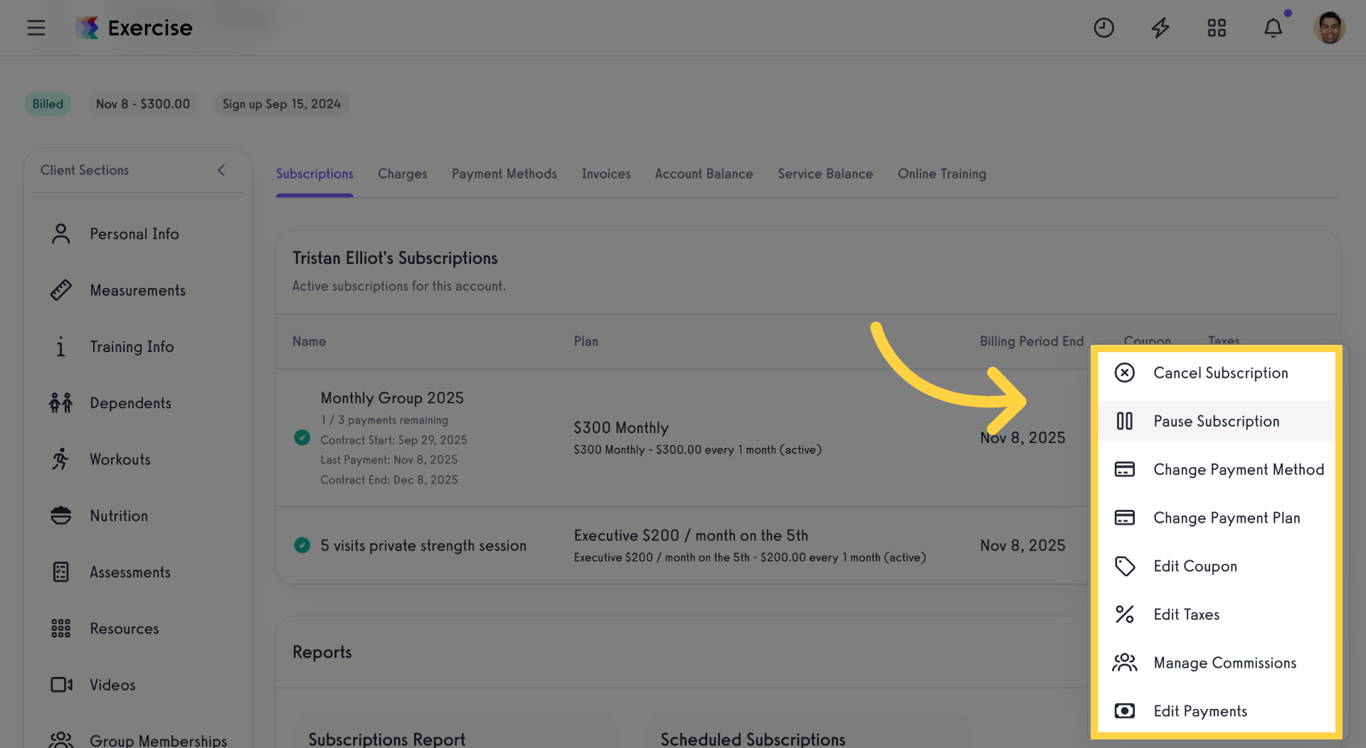This screenshot has width=1366, height=748.
Task: Click the Monthly Group 2025 subscription name
Action: point(392,398)
